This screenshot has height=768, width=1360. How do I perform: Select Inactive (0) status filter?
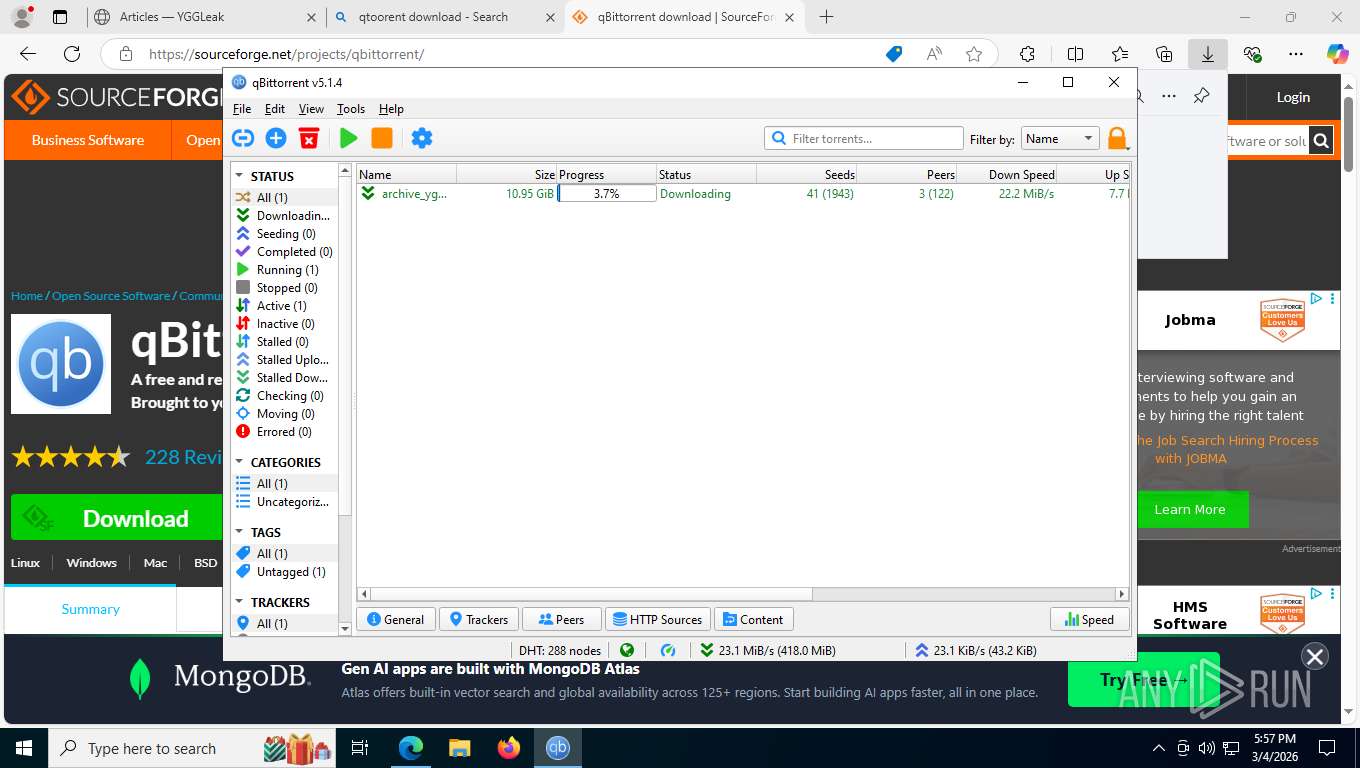click(284, 324)
